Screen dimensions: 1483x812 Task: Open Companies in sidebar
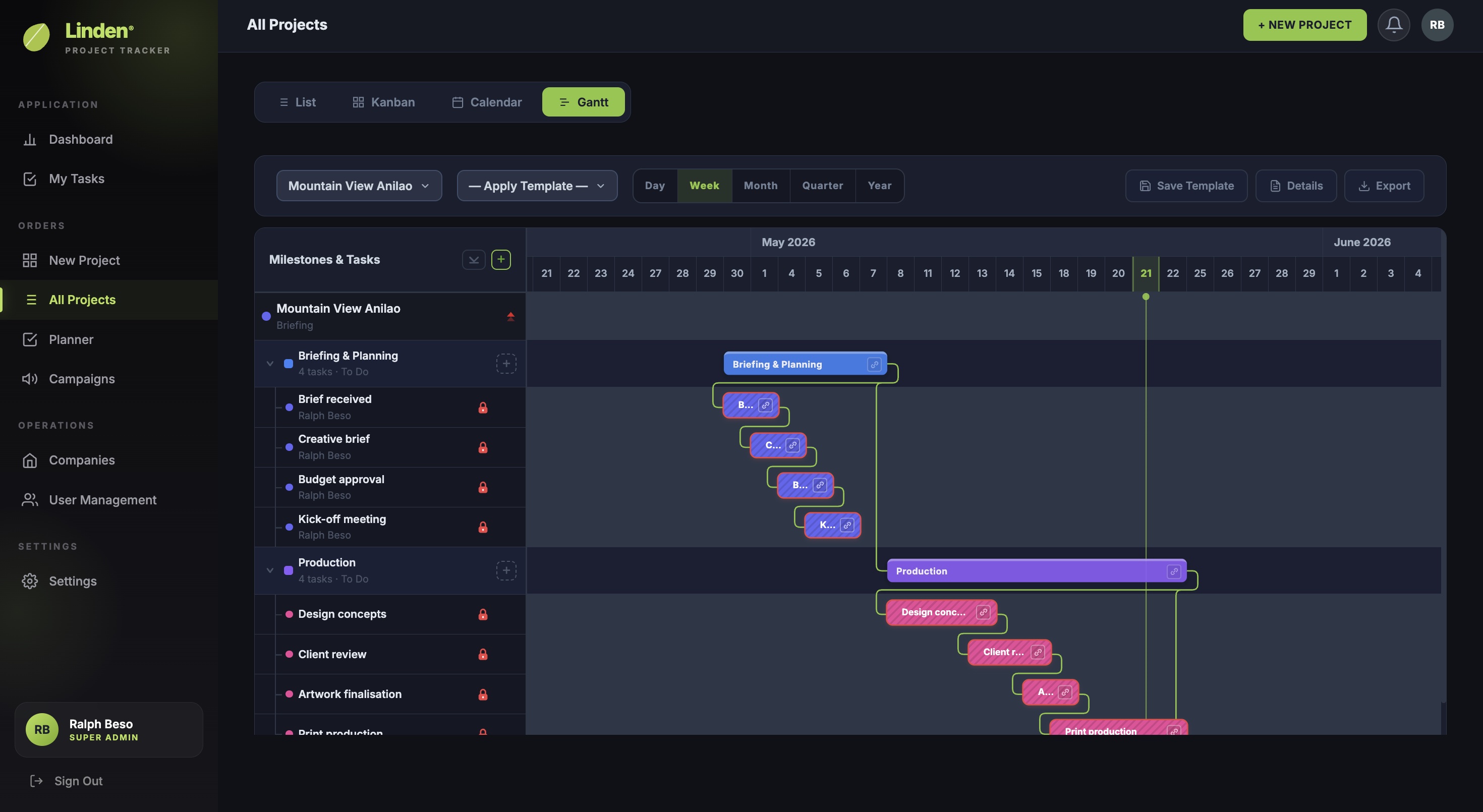click(x=109, y=460)
